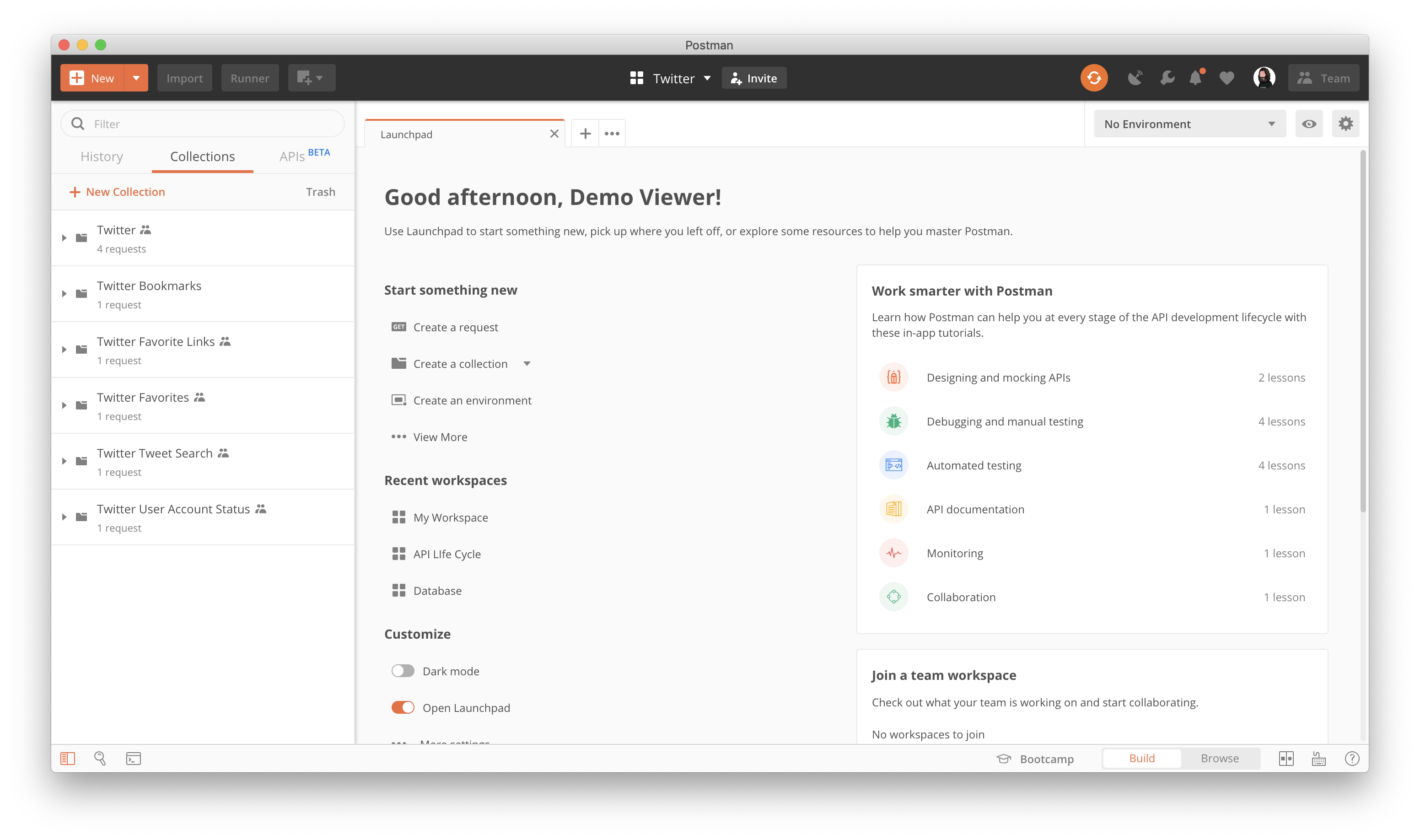1420x840 pixels.
Task: Click the Designing and mocking APIs icon
Action: click(893, 377)
